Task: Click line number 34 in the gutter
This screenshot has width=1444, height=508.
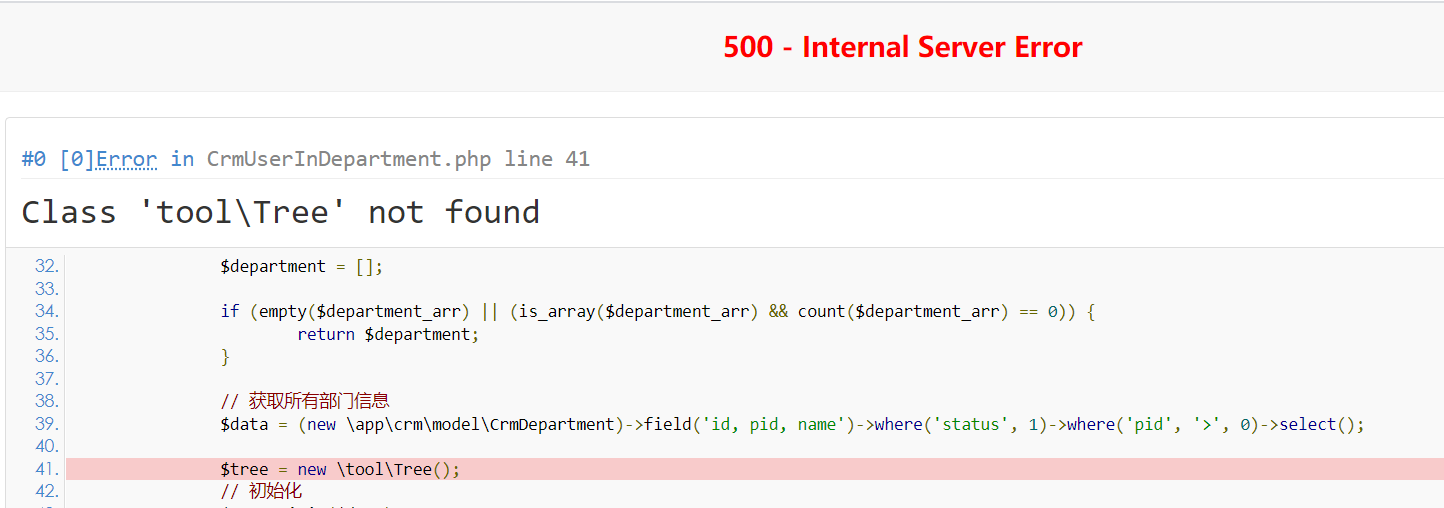Action: [x=46, y=311]
